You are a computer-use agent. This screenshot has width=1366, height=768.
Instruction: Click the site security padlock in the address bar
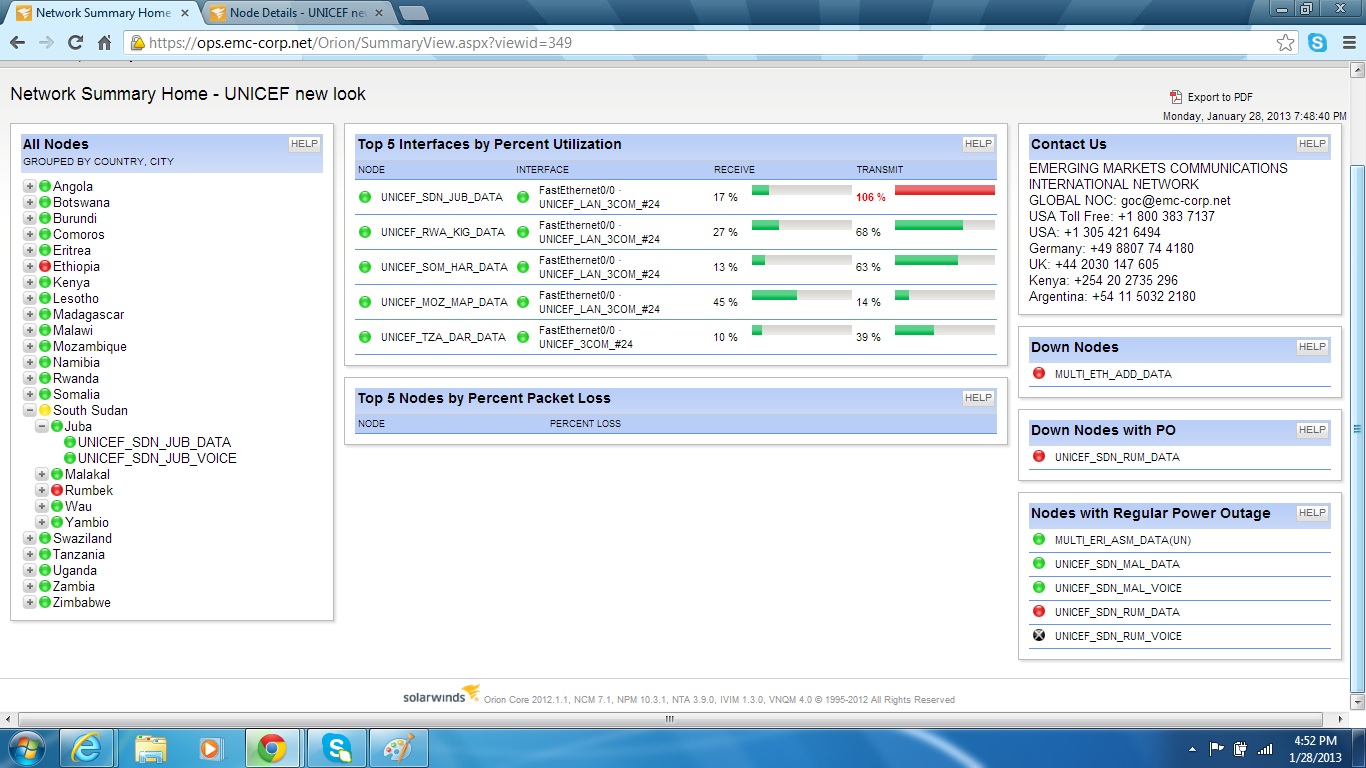point(136,43)
